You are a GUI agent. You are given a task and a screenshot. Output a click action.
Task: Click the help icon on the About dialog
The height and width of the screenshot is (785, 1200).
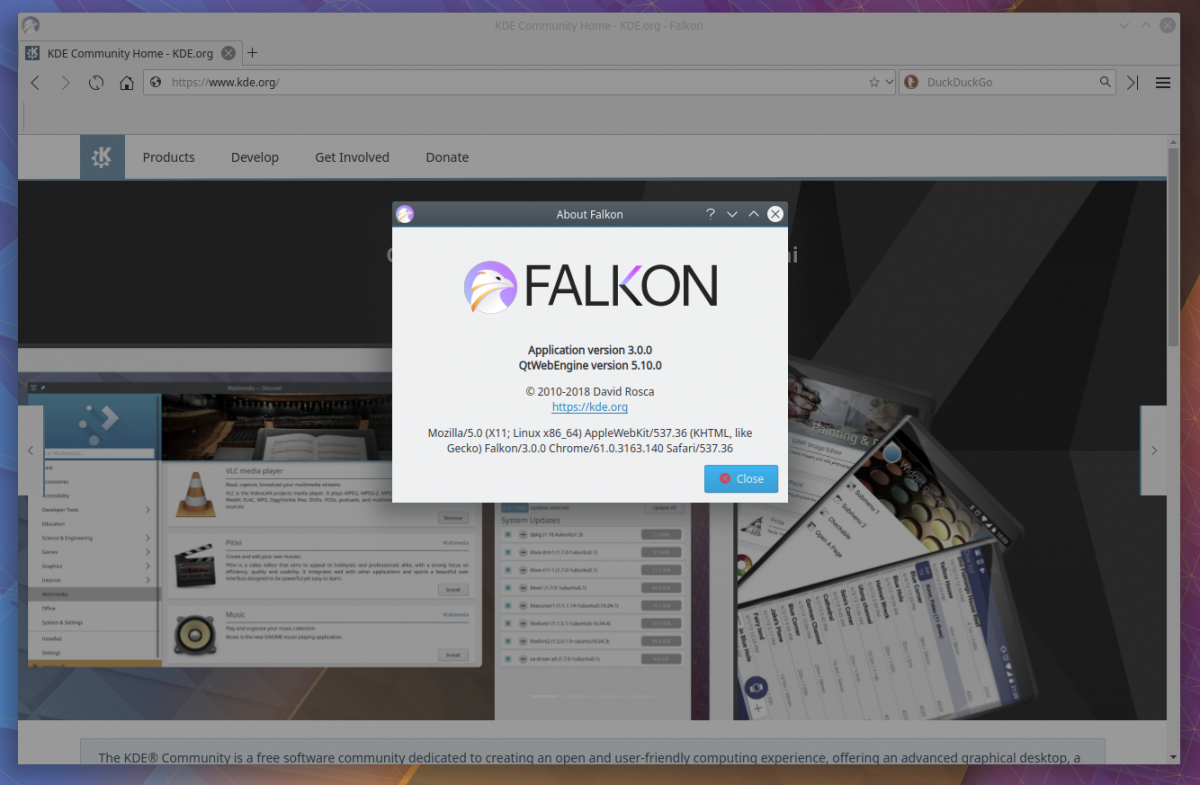pyautogui.click(x=710, y=213)
